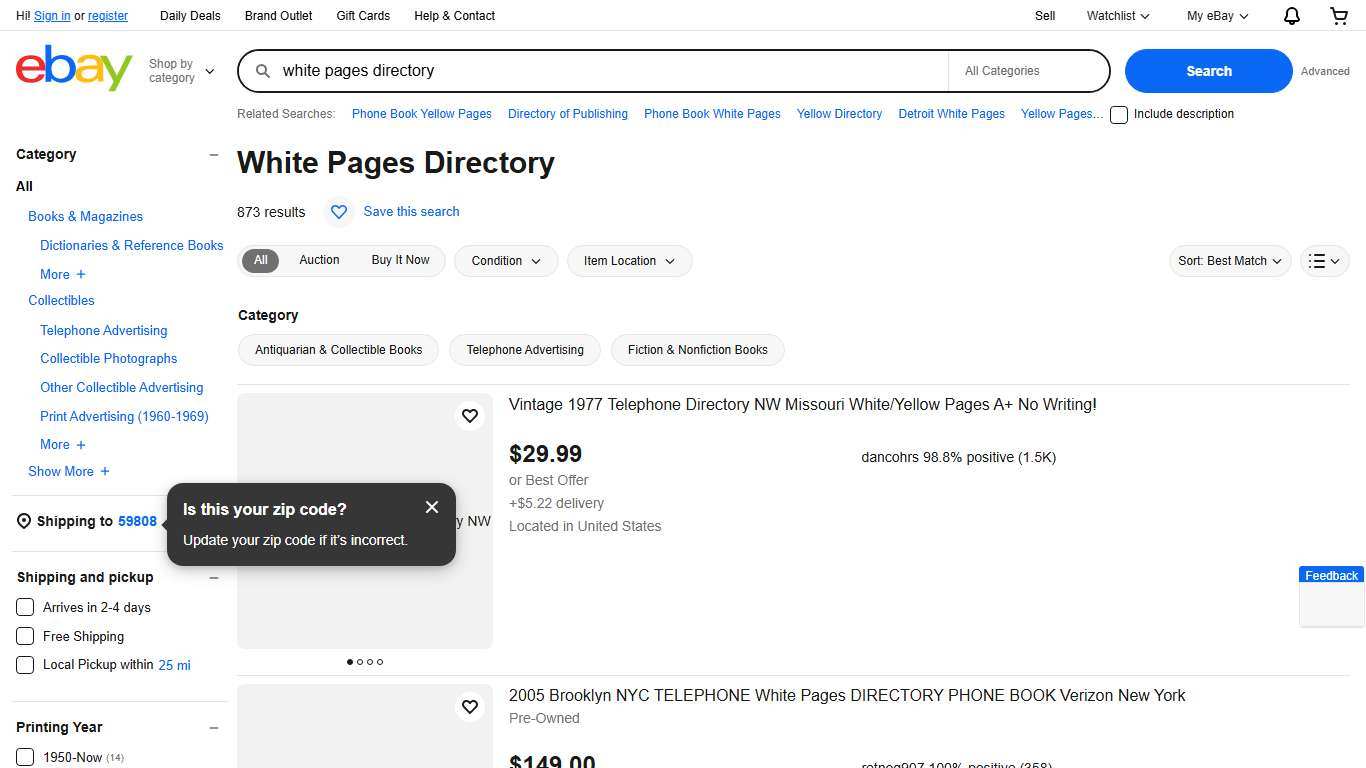Enable the 1950-Now printing year filter

[x=25, y=757]
